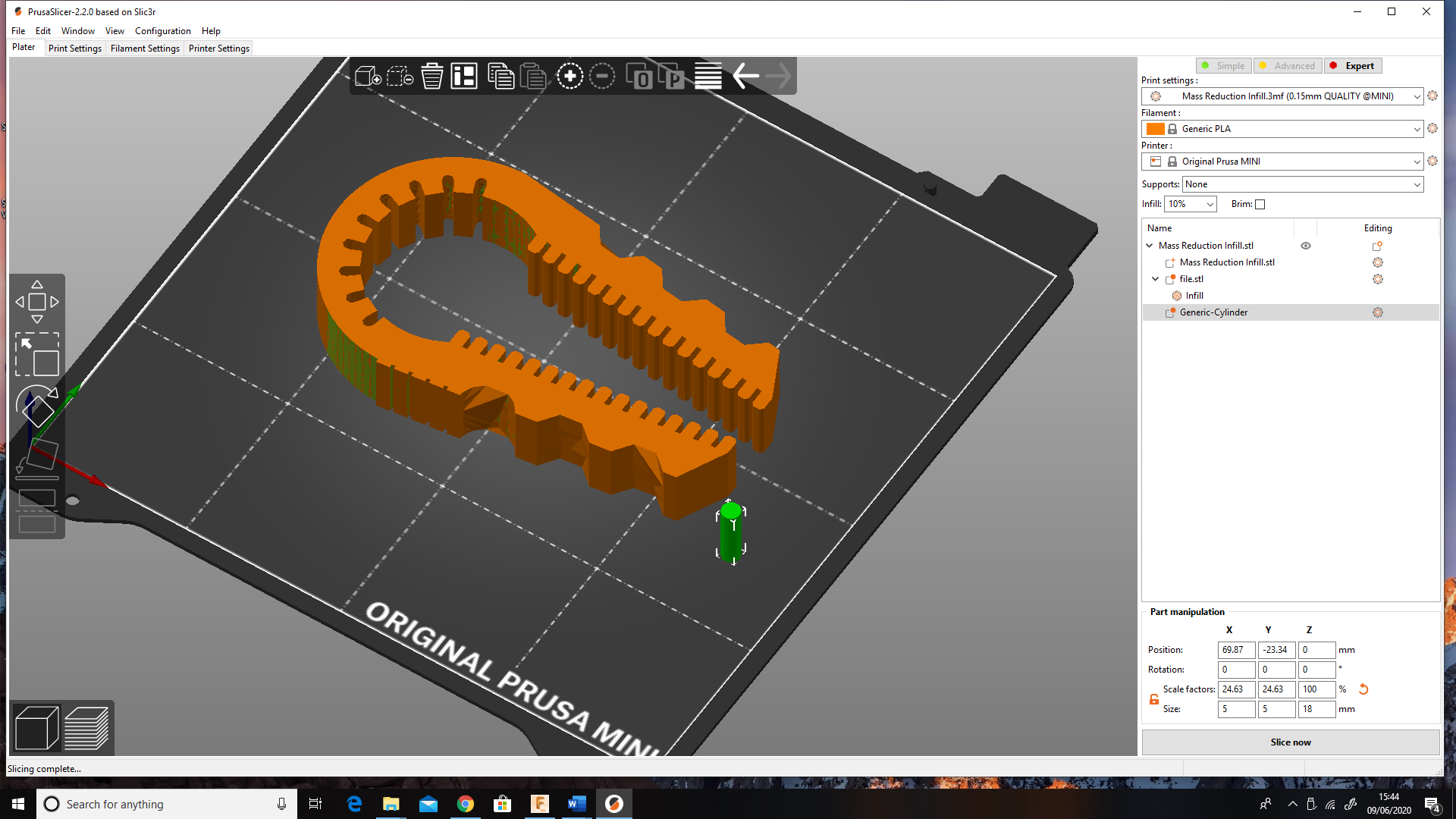The width and height of the screenshot is (1456, 819).
Task: Enable the Brim checkbox
Action: 1260,204
